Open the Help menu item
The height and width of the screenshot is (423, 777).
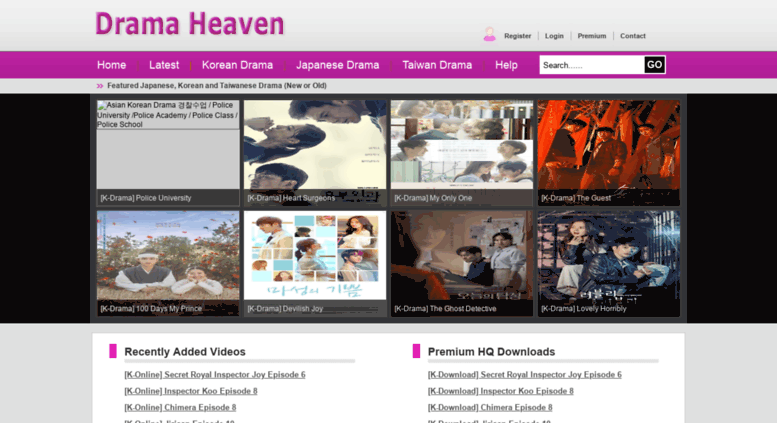tap(506, 65)
